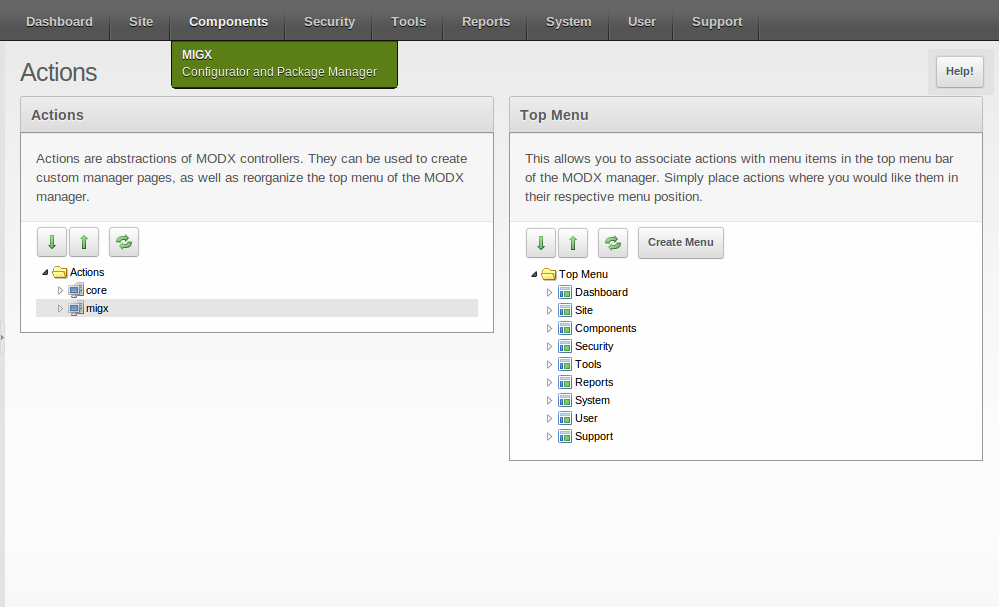Viewport: 999px width, 607px height.
Task: Click the Site menu item icon in tree
Action: tap(564, 310)
